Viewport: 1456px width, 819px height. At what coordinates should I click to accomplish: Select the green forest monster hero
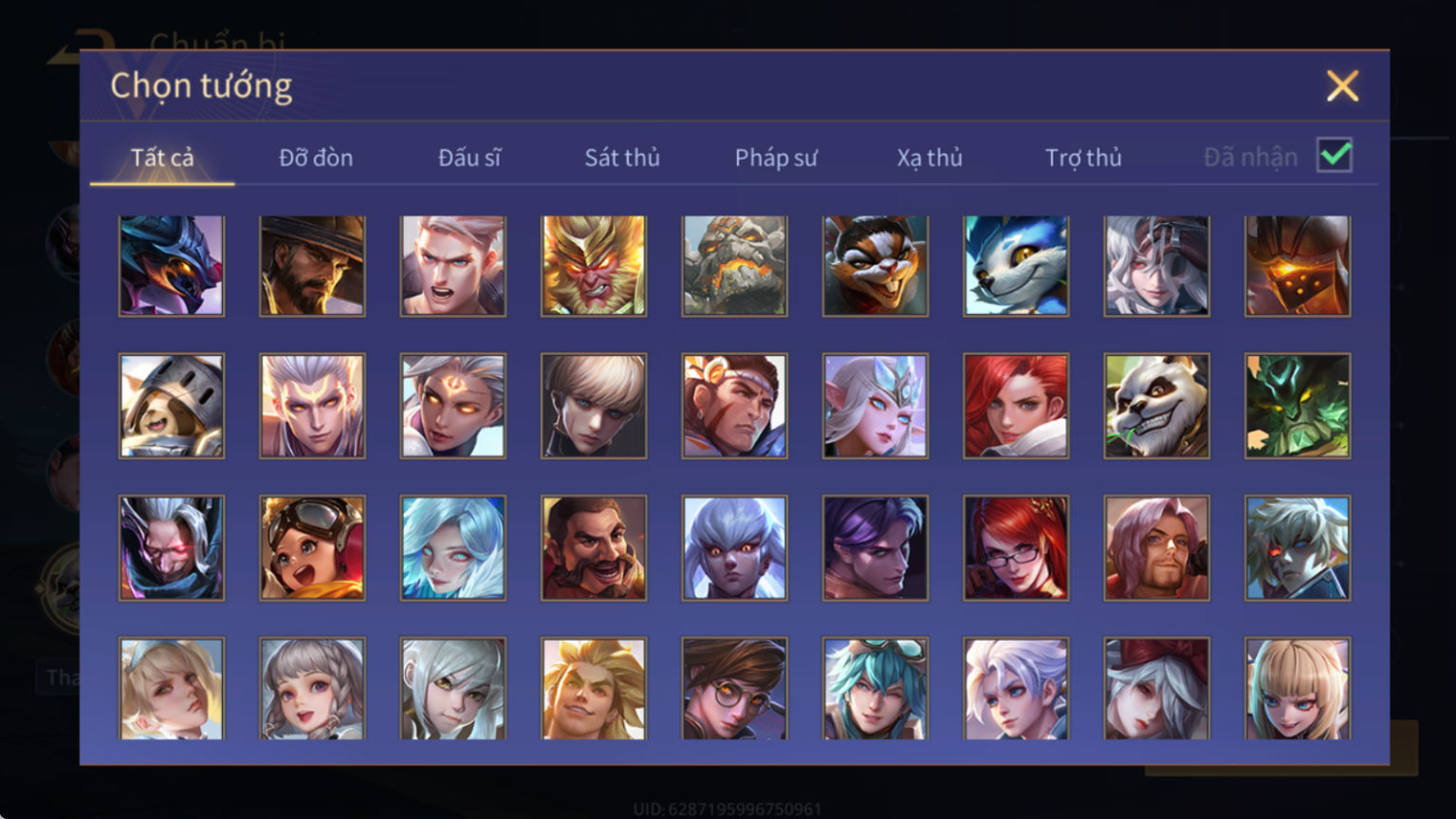click(1298, 406)
